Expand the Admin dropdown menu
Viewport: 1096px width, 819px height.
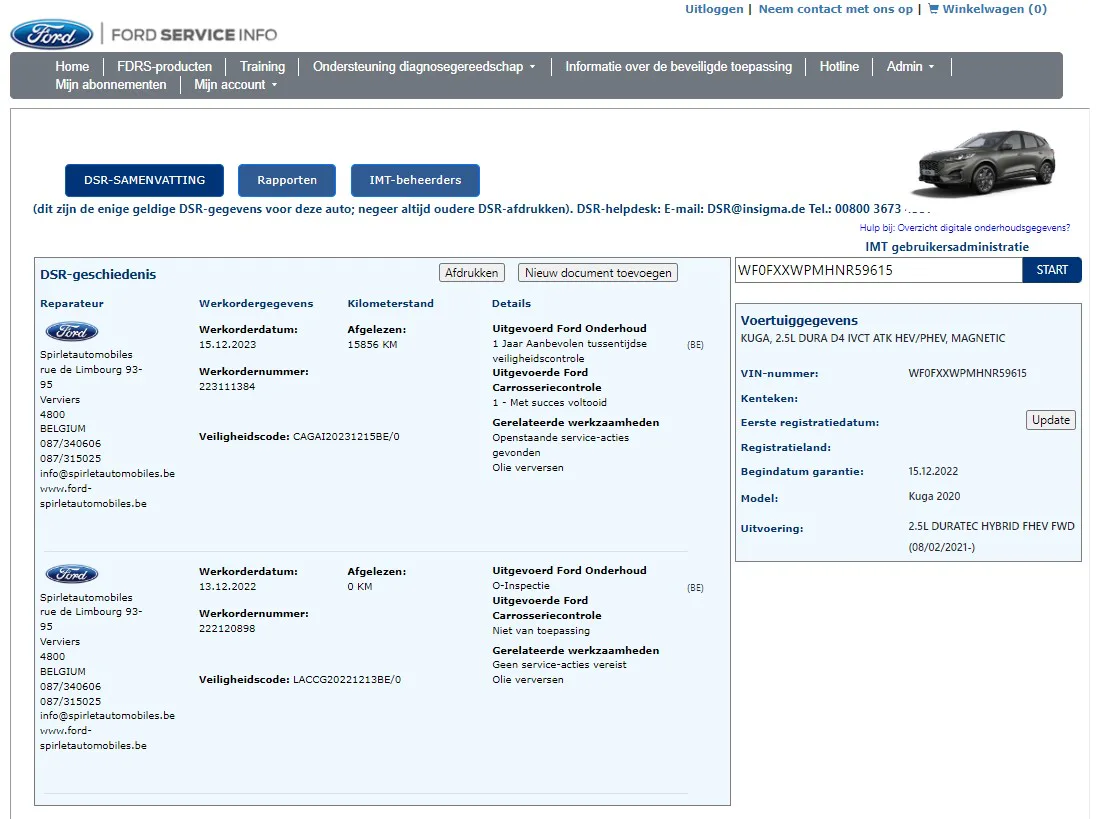click(910, 66)
